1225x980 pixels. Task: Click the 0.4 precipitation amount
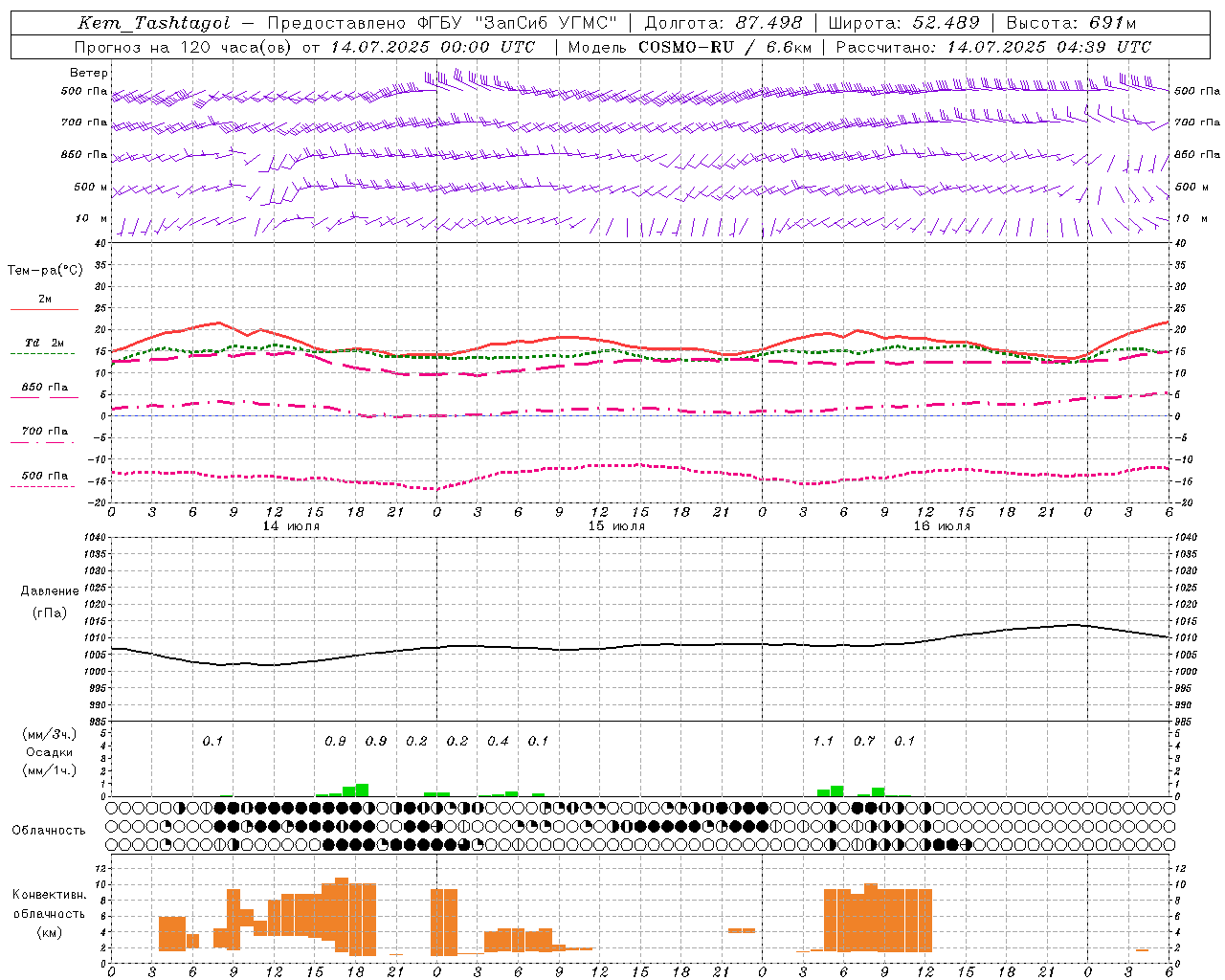(x=498, y=741)
